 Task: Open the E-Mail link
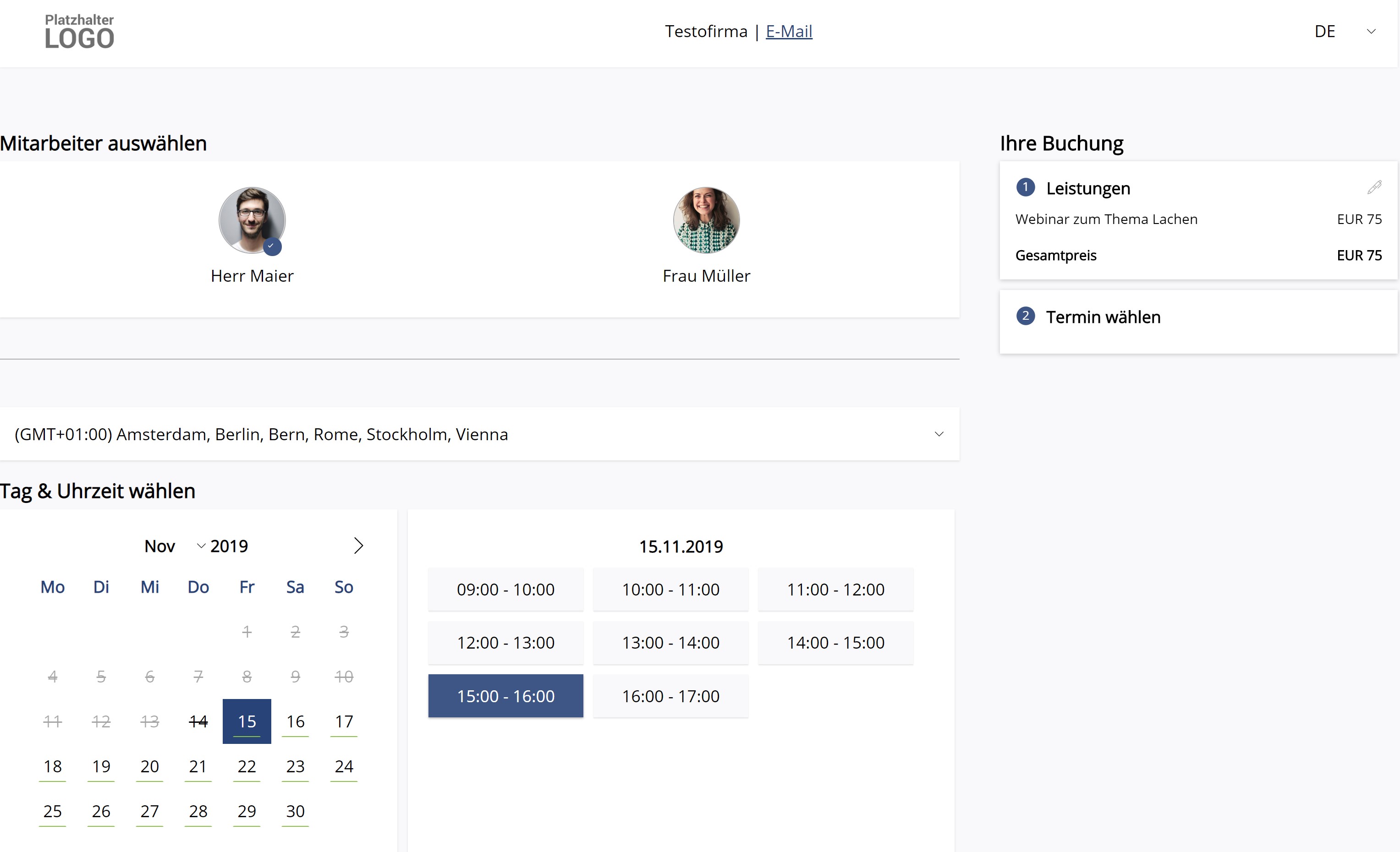coord(789,31)
